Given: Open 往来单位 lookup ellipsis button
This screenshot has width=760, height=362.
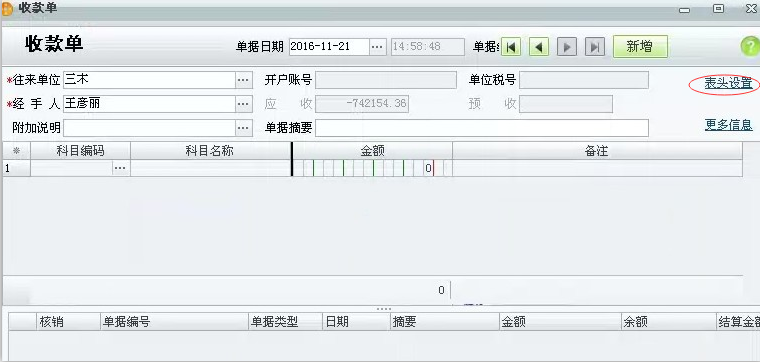Looking at the screenshot, I should point(244,80).
